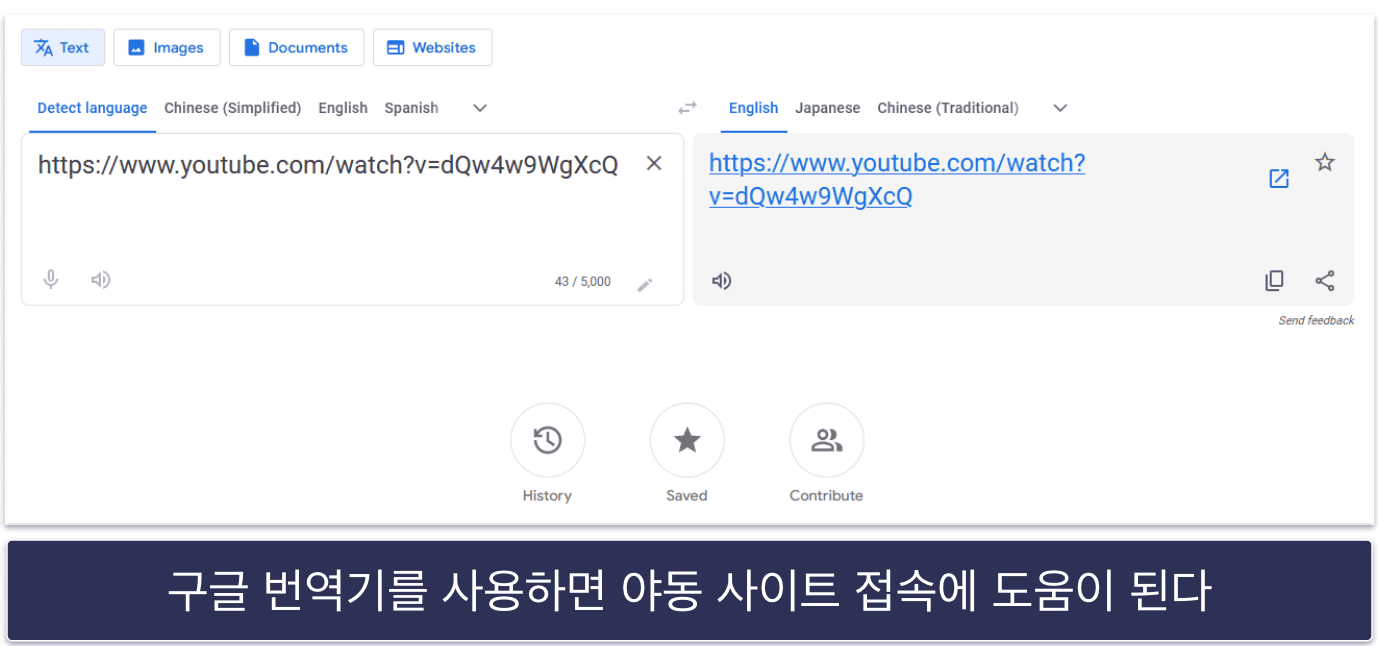
Task: Click microphone voice input icon
Action: [51, 280]
